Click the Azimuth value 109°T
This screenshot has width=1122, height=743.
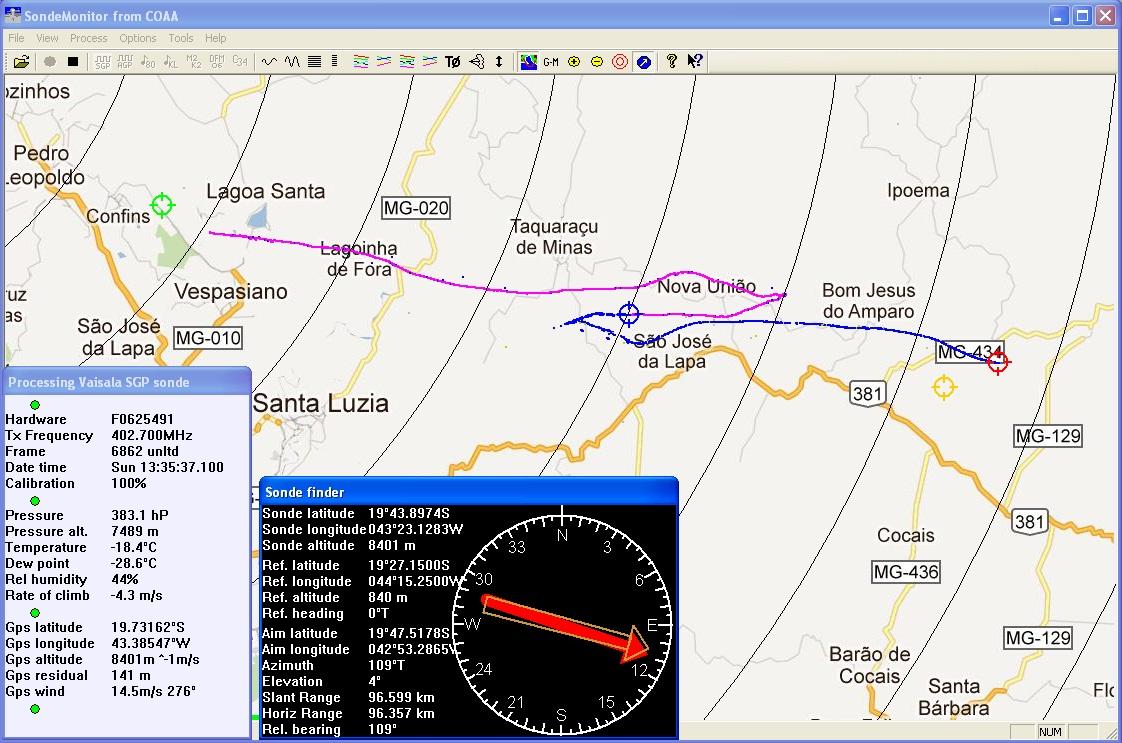386,665
